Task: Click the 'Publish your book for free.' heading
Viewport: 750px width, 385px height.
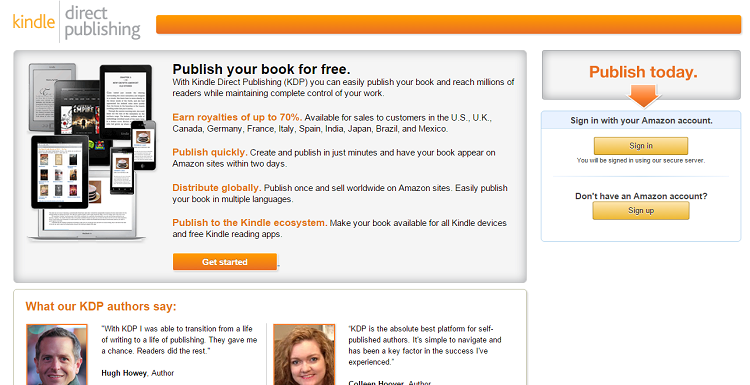Action: pos(261,69)
